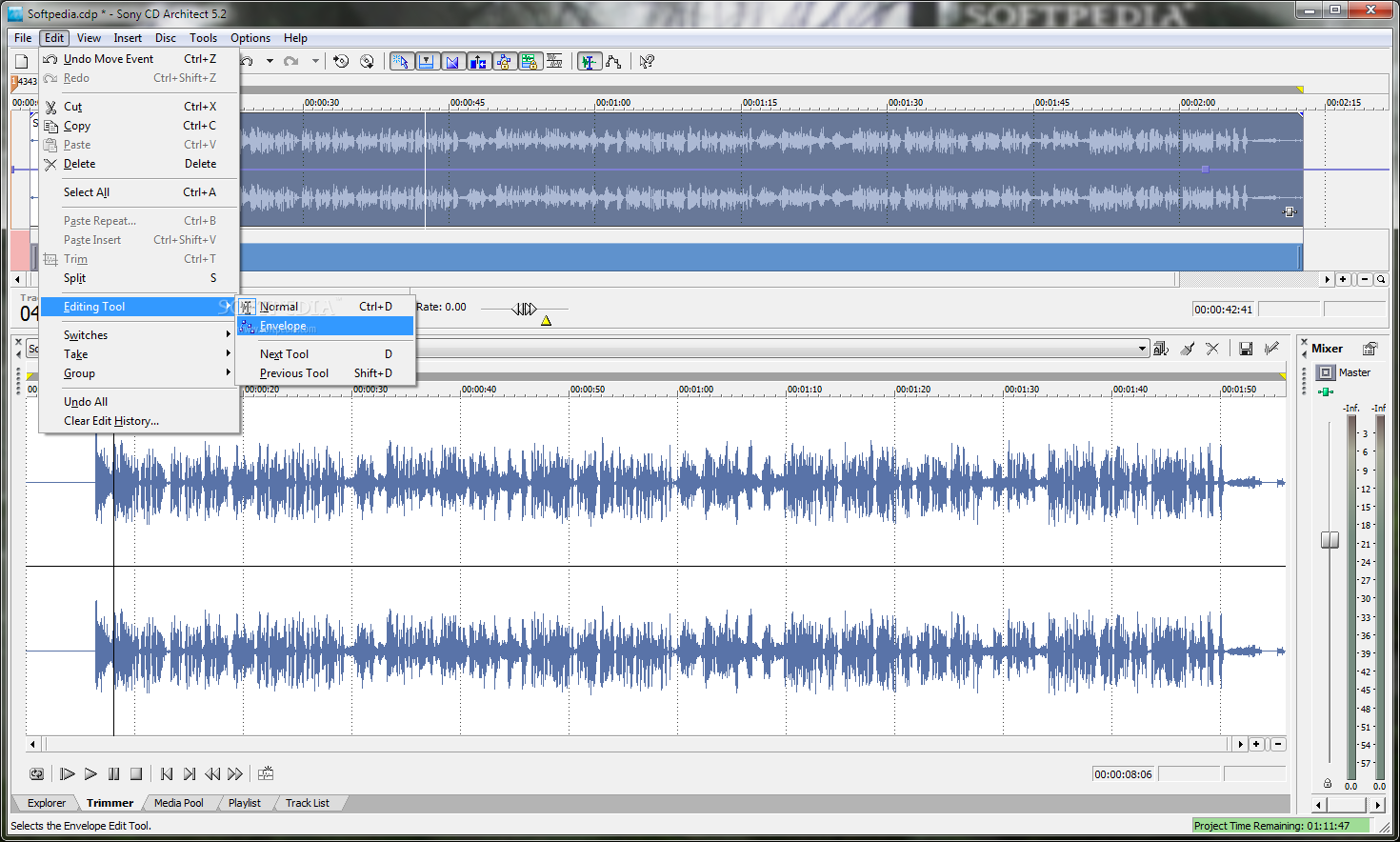Click Trimmer save markers disk icon
This screenshot has height=842, width=1400.
pyautogui.click(x=1246, y=349)
